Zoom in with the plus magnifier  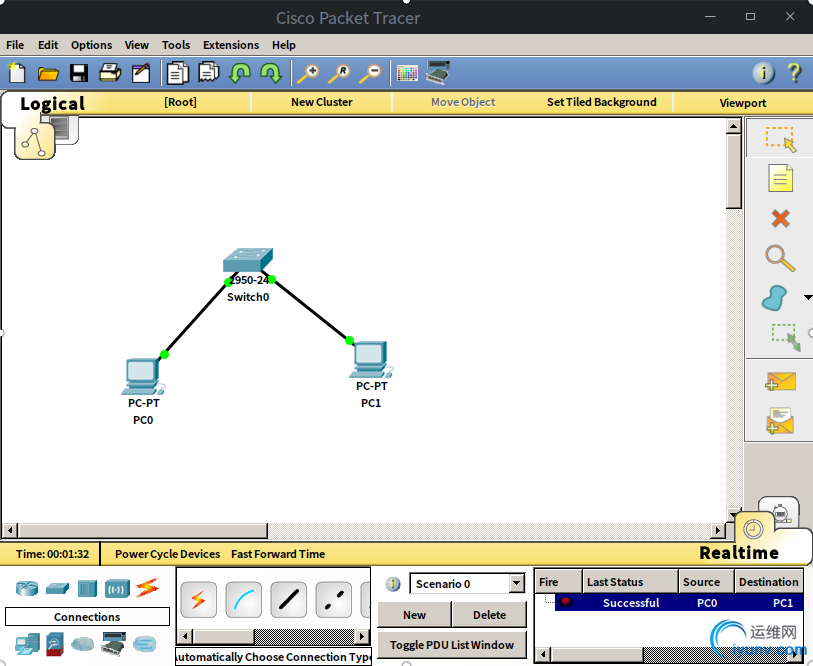coord(308,73)
